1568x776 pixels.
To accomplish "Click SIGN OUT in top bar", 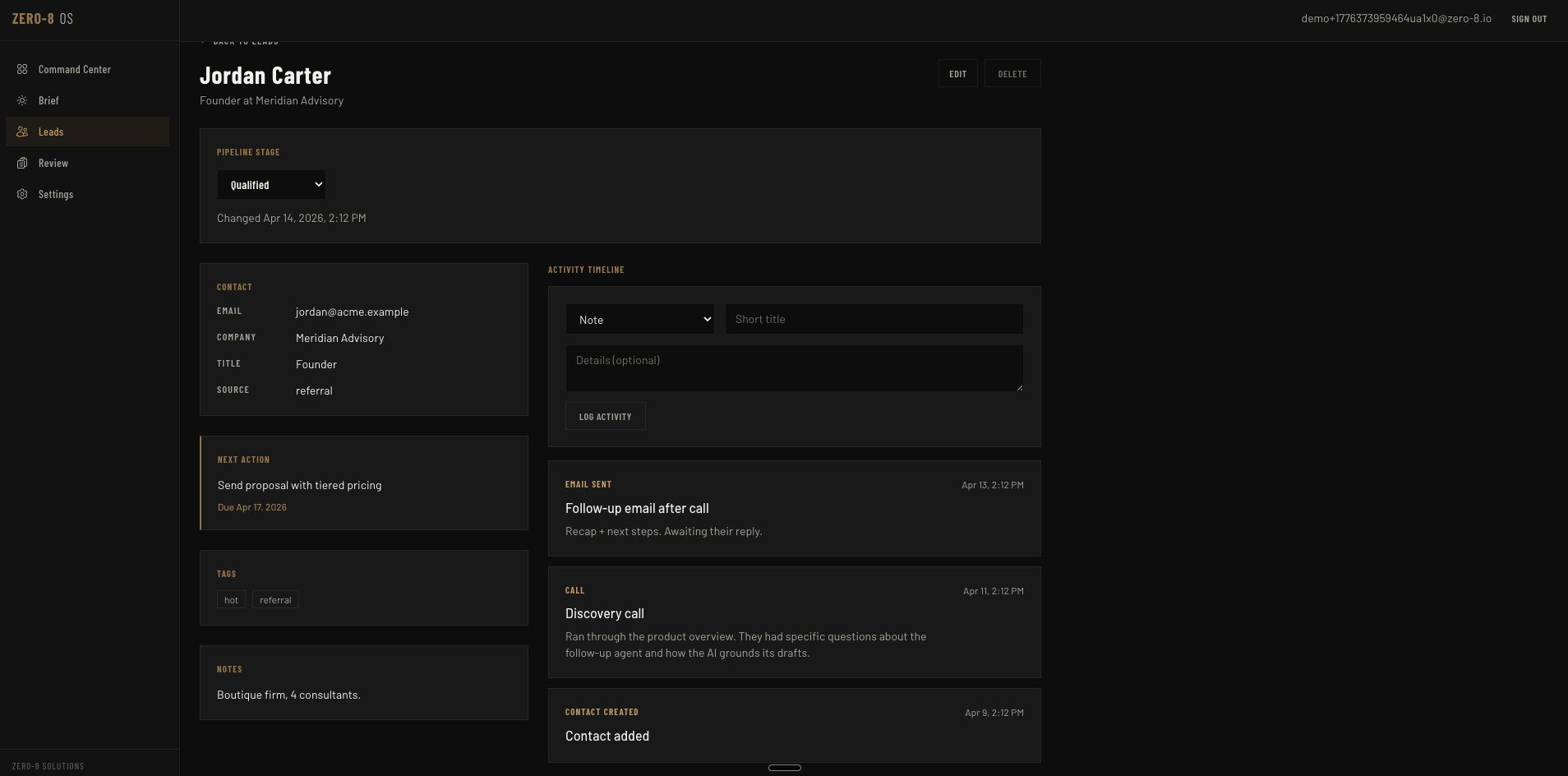I will [1529, 18].
